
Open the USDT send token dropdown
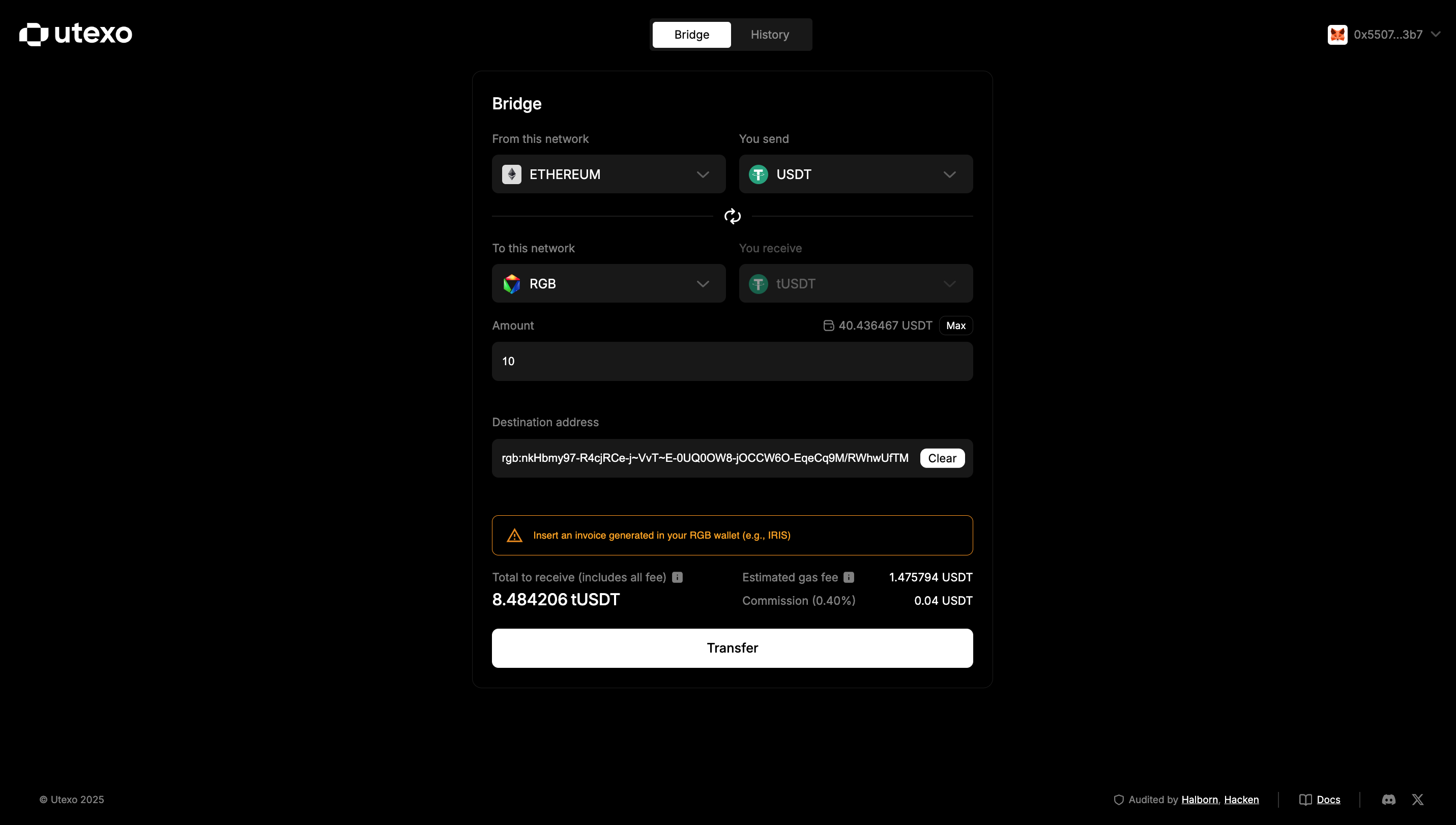(x=855, y=174)
